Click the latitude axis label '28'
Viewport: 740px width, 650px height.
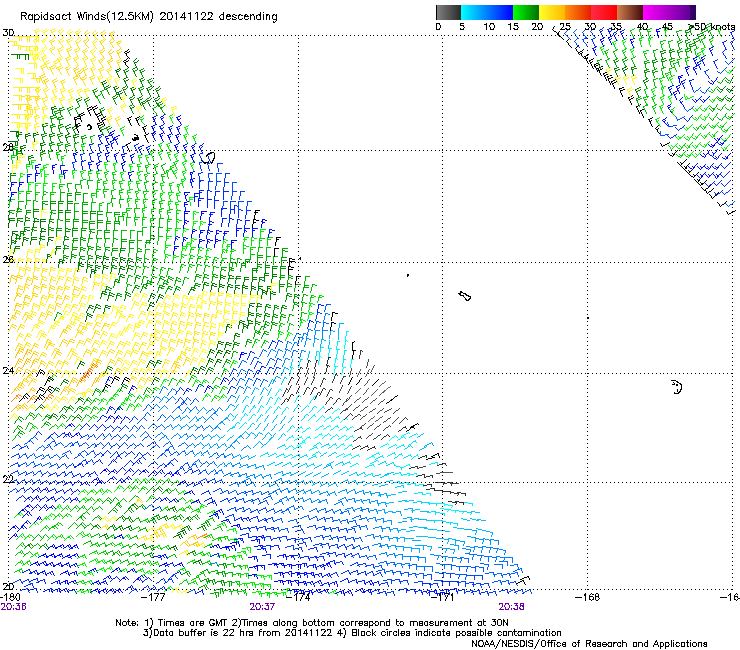click(8, 148)
